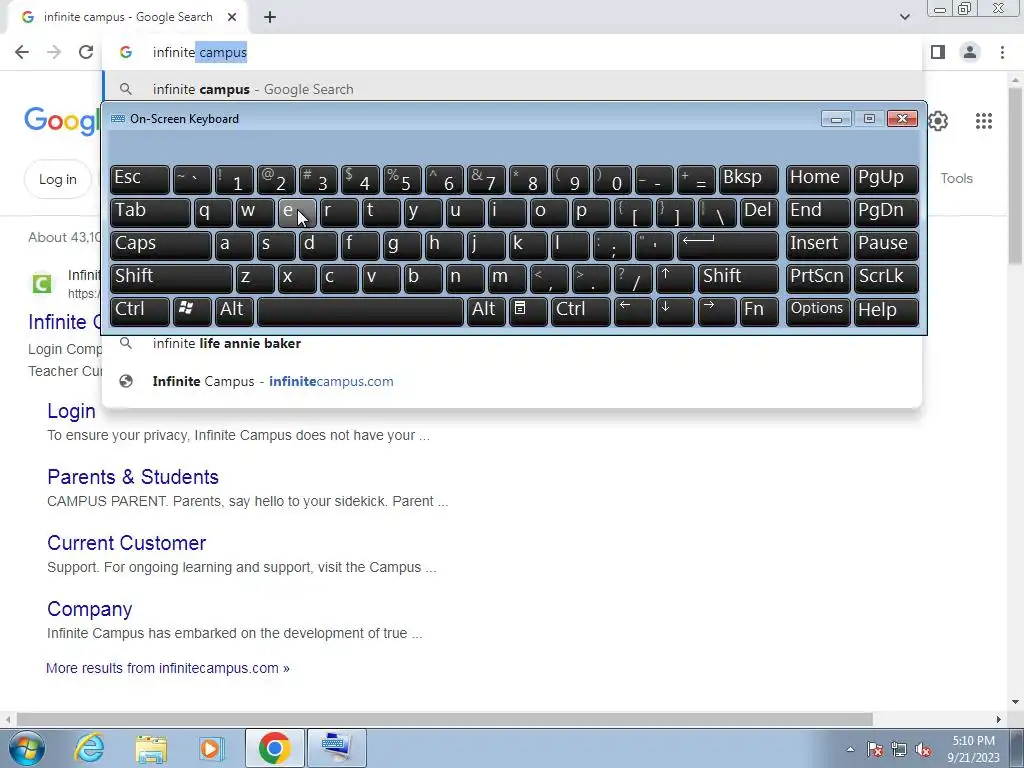Open the Company sitelink
This screenshot has width=1024, height=768.
coord(89,609)
